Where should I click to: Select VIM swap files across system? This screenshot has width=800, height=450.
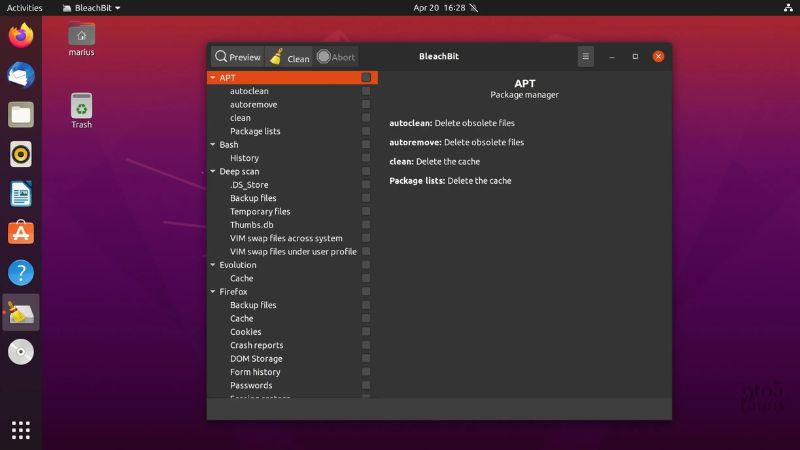click(x=292, y=238)
